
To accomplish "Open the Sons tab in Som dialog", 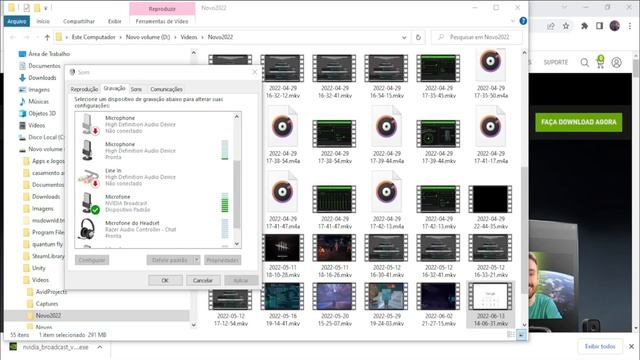I will 136,89.
